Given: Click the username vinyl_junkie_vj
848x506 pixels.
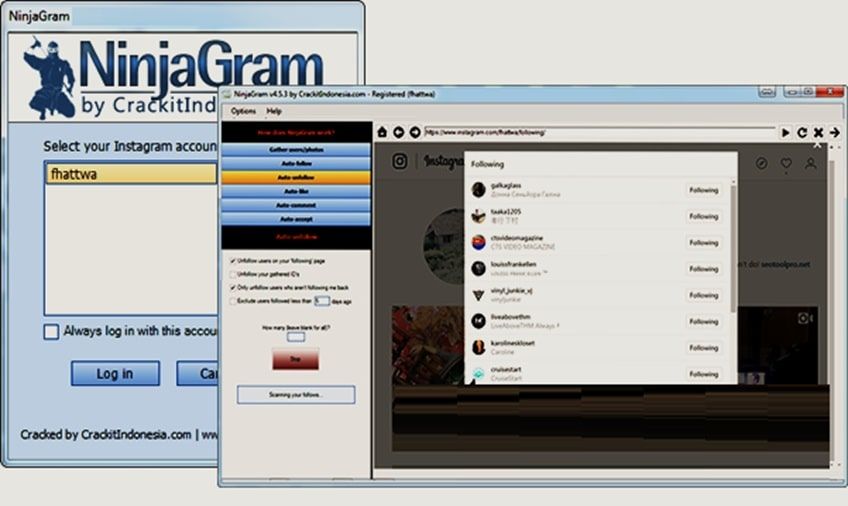Looking at the screenshot, I should click(x=511, y=290).
